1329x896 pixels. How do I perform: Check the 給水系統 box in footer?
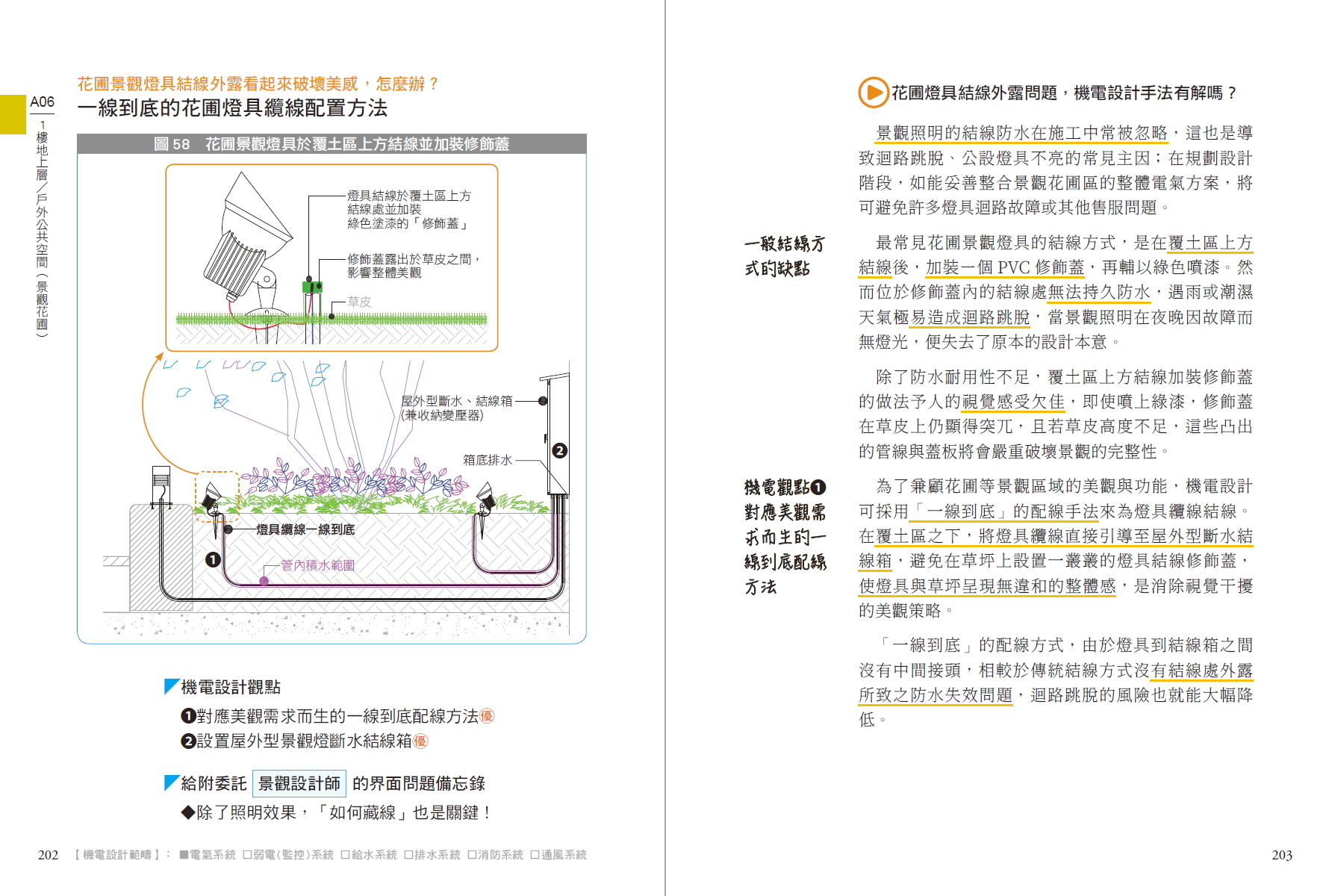[x=345, y=855]
